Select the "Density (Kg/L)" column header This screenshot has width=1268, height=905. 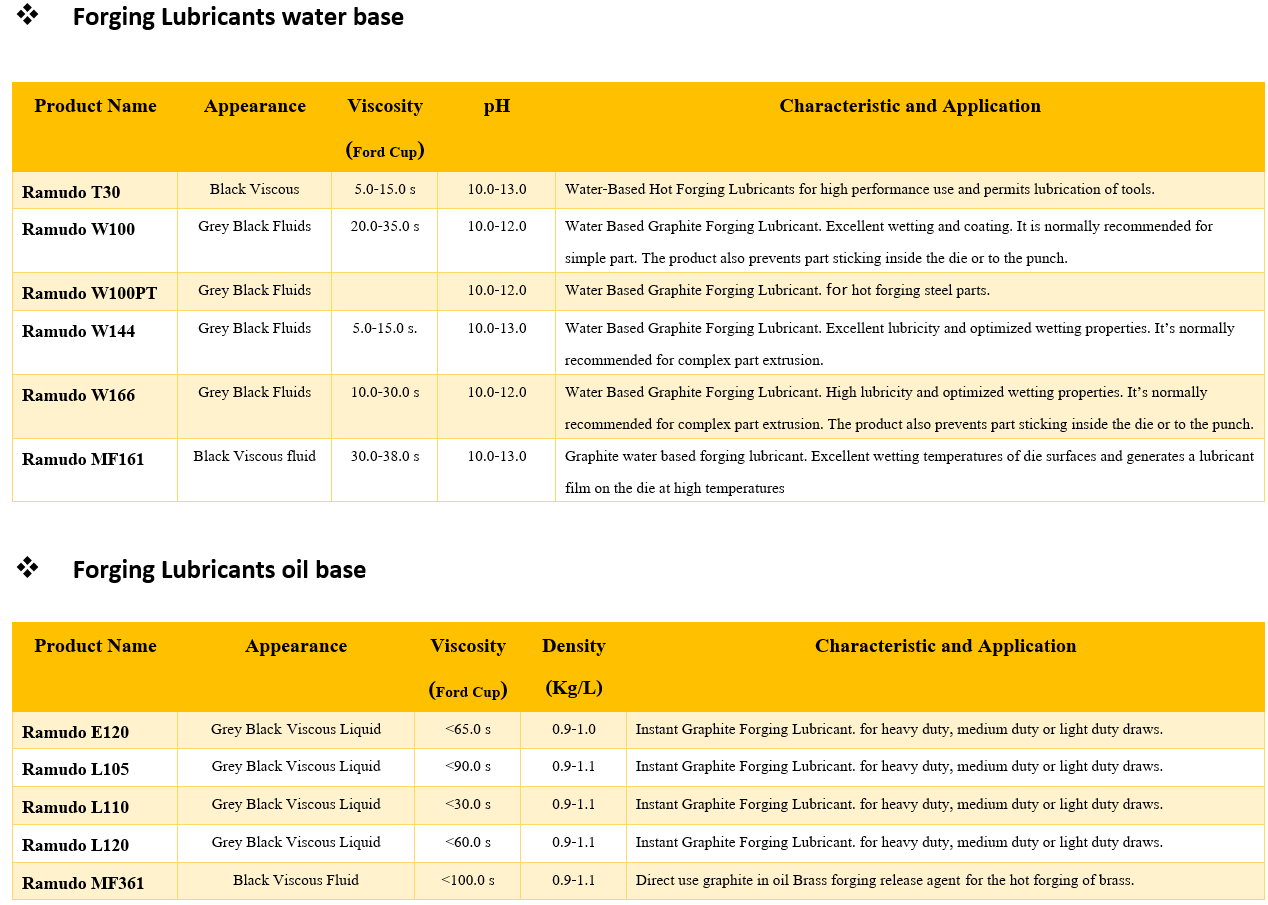pyautogui.click(x=574, y=667)
